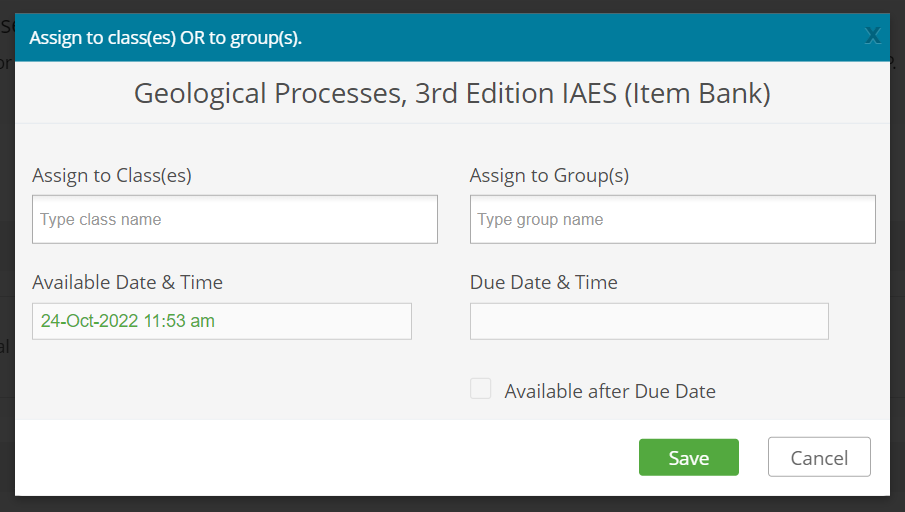905x512 pixels.
Task: Cancel the assignment dialog
Action: tap(819, 457)
